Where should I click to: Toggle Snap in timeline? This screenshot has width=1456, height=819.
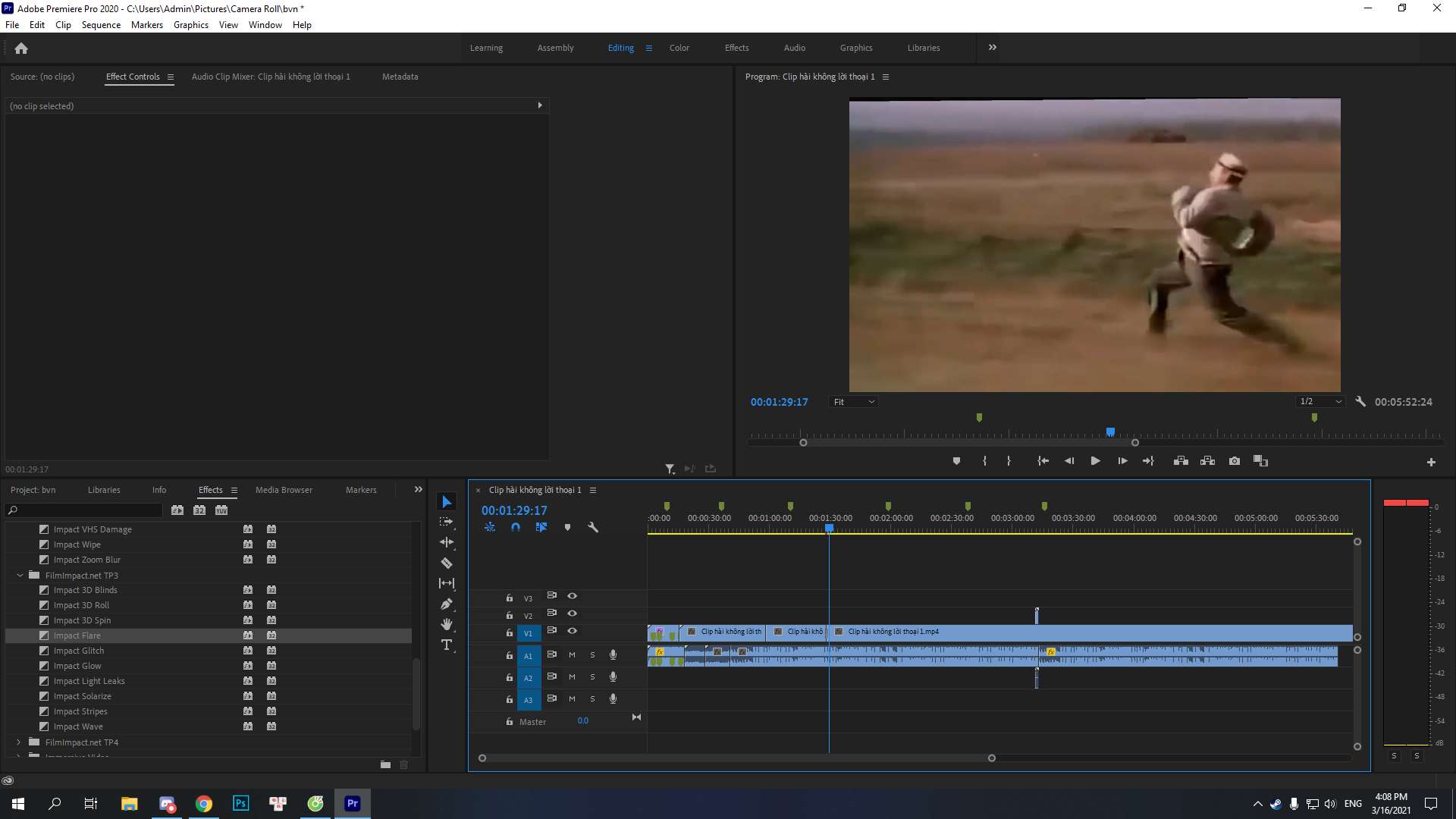coord(516,527)
